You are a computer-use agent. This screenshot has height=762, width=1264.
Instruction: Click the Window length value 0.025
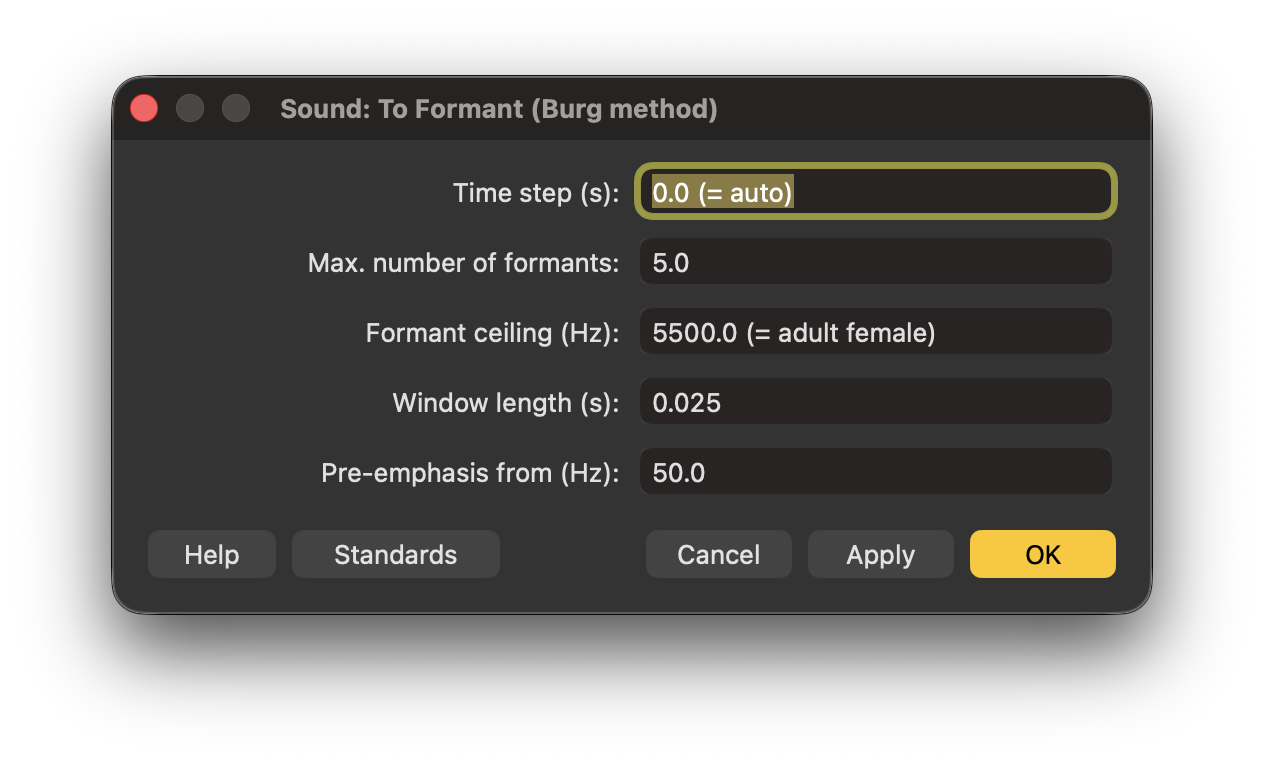(x=687, y=402)
